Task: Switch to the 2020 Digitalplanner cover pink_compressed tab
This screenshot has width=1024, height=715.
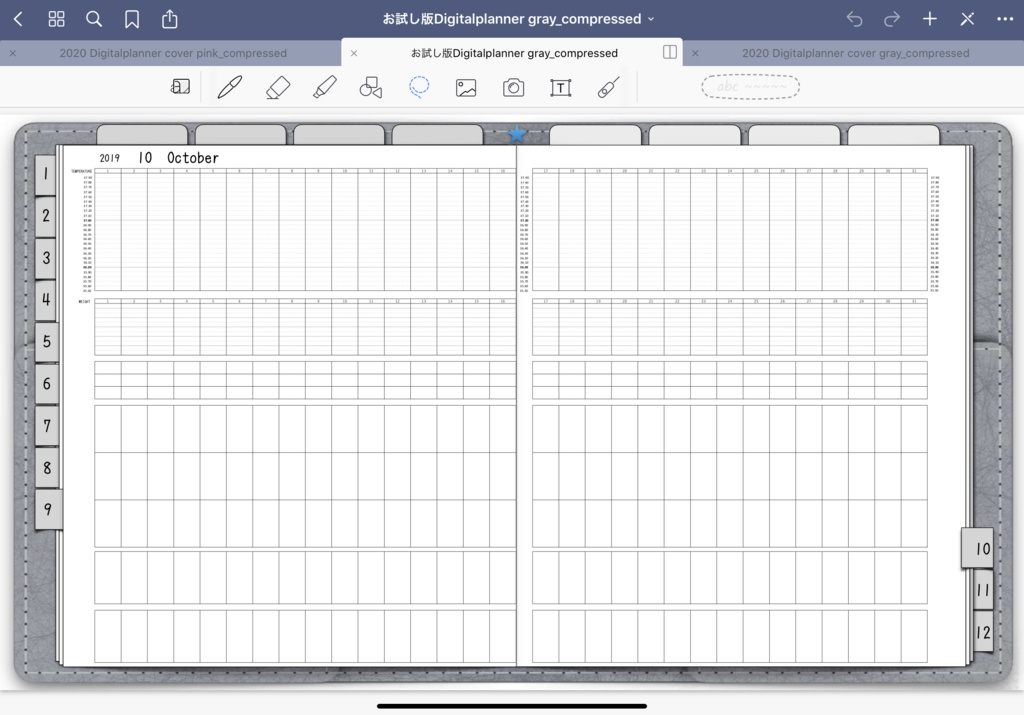Action: pyautogui.click(x=175, y=52)
